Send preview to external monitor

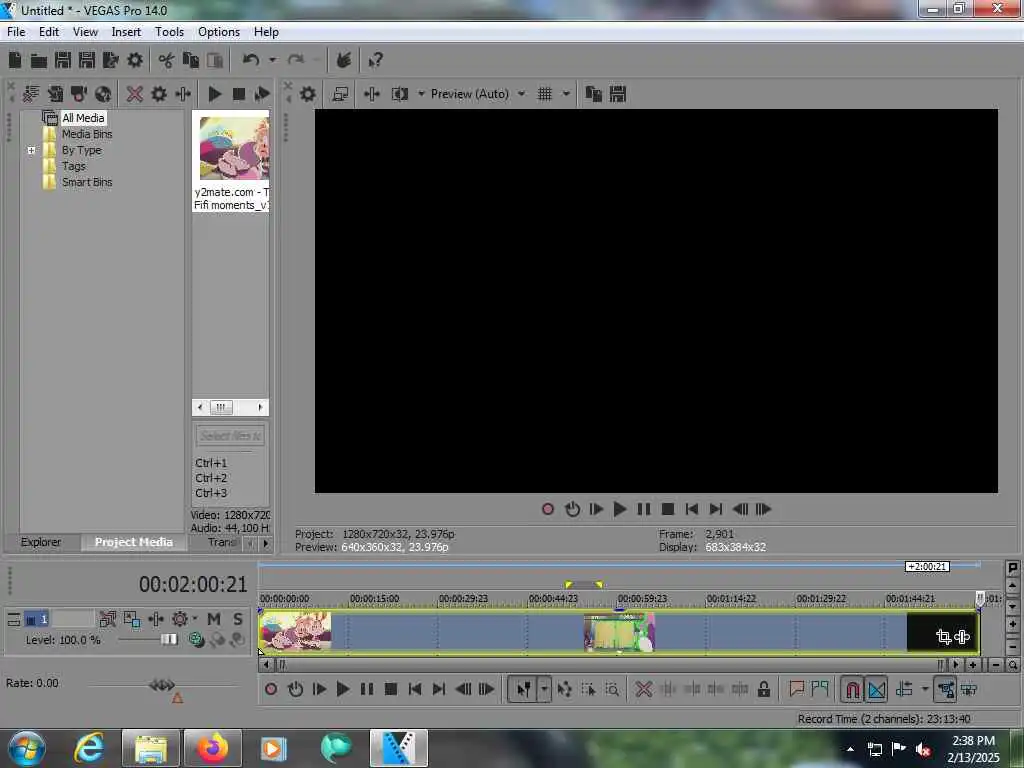tap(340, 94)
